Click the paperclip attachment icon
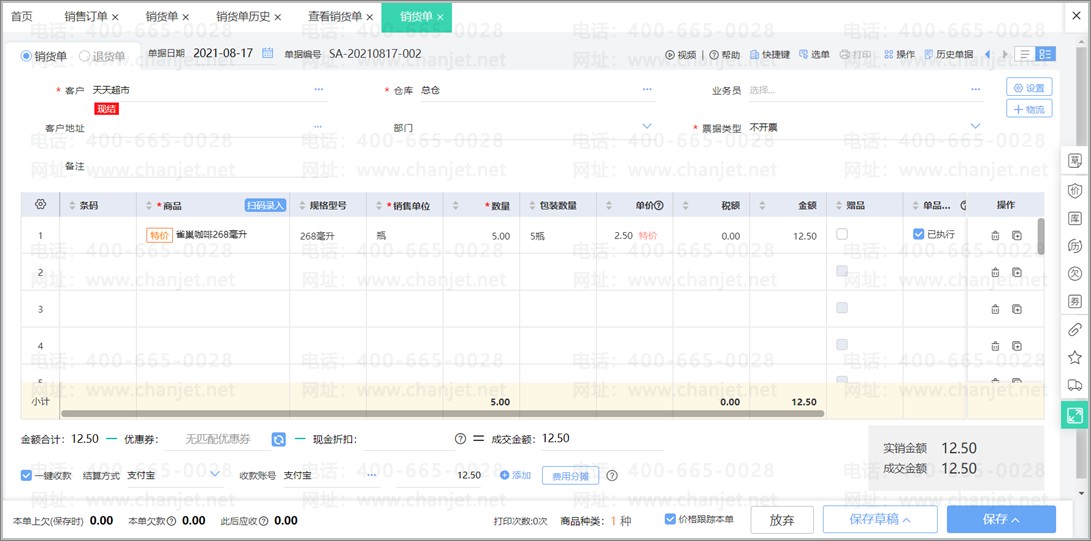The width and height of the screenshot is (1091, 541). point(1074,330)
